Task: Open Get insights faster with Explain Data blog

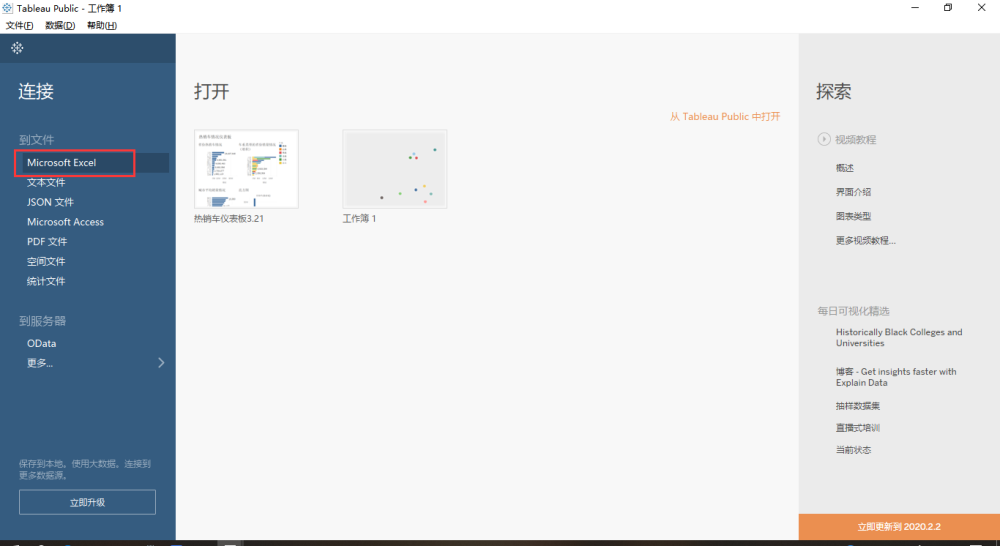Action: [896, 377]
